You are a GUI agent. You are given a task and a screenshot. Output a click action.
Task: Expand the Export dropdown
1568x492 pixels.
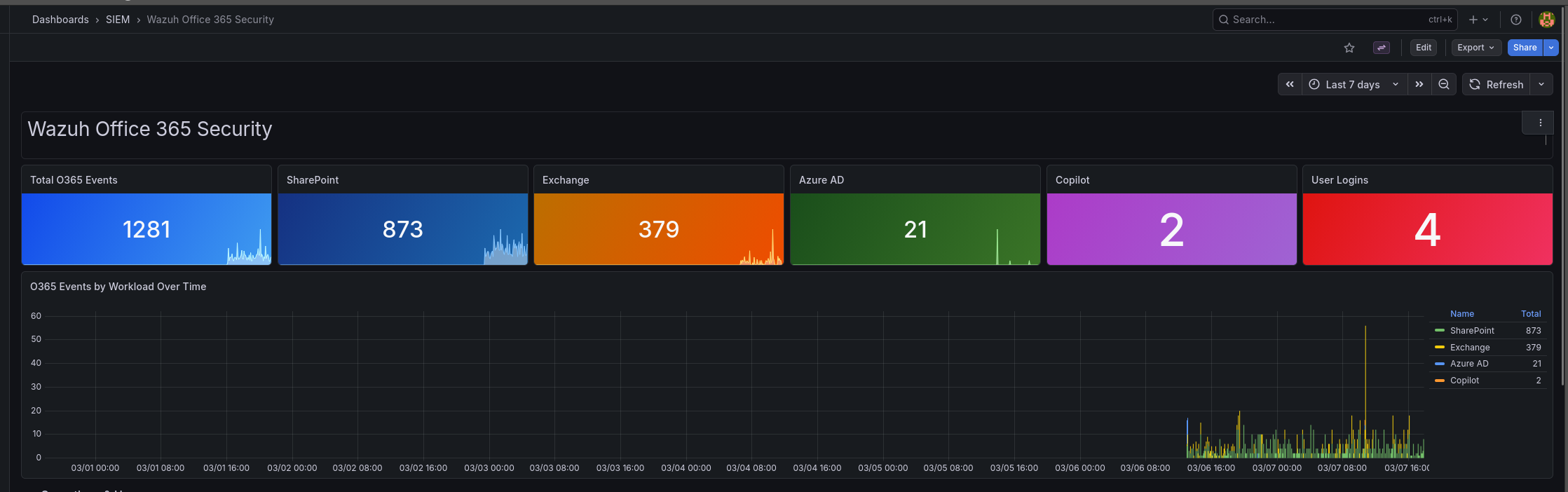[1475, 48]
